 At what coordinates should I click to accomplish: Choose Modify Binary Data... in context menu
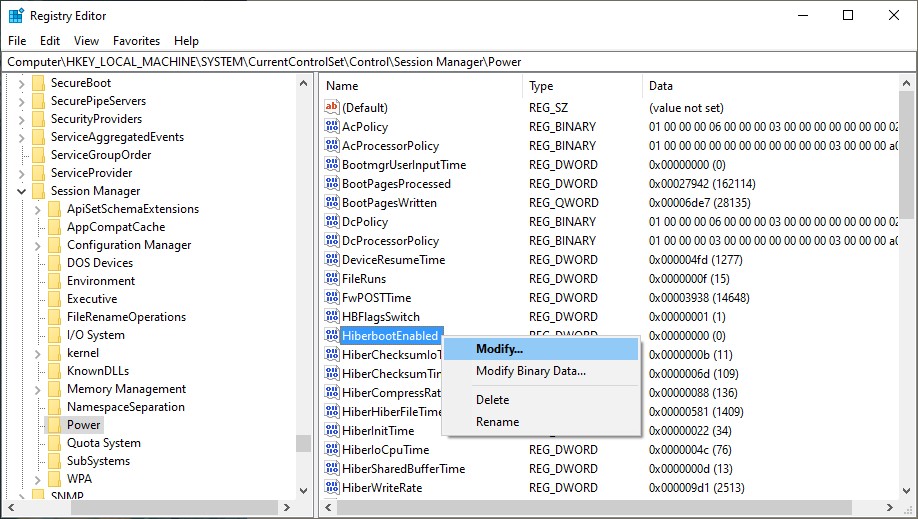click(x=541, y=371)
